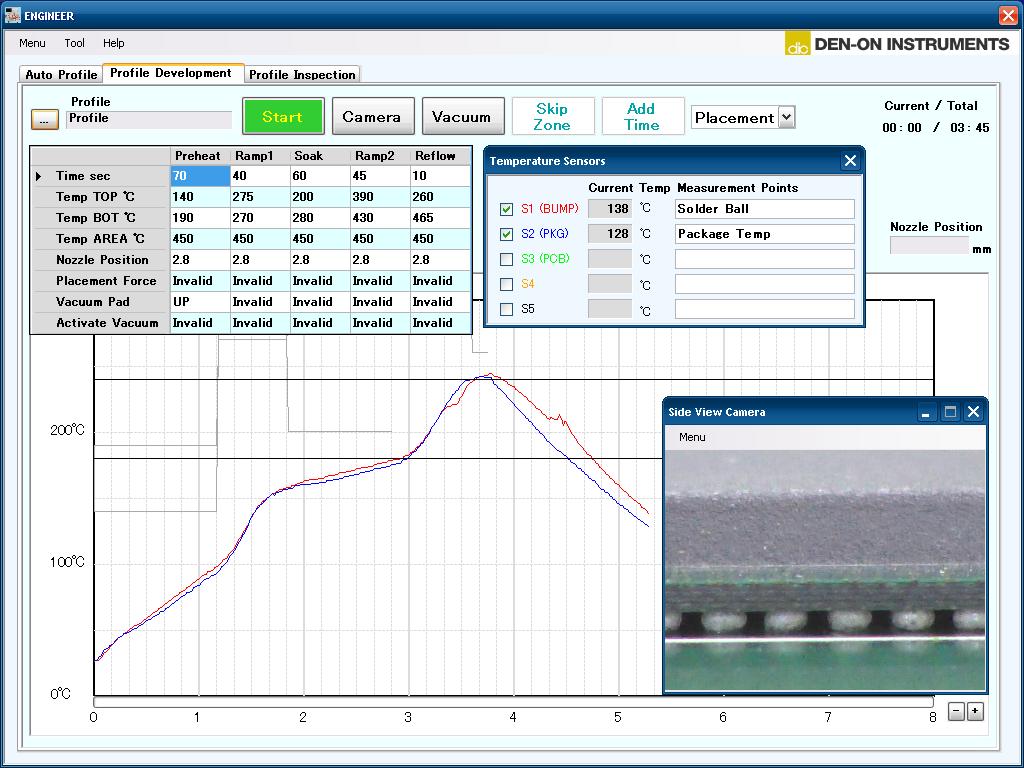This screenshot has width=1024, height=768.
Task: Open Menu in Side View Camera window
Action: click(x=692, y=437)
